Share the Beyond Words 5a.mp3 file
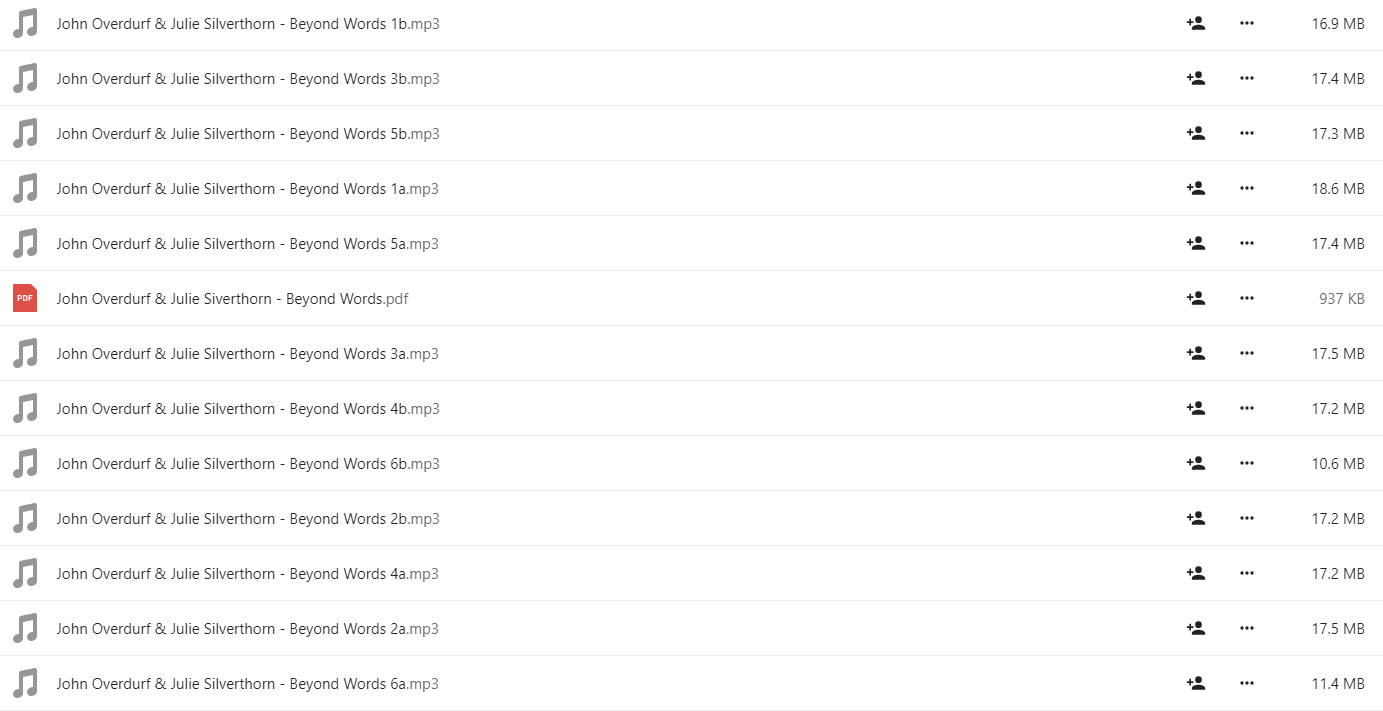 coord(1195,243)
